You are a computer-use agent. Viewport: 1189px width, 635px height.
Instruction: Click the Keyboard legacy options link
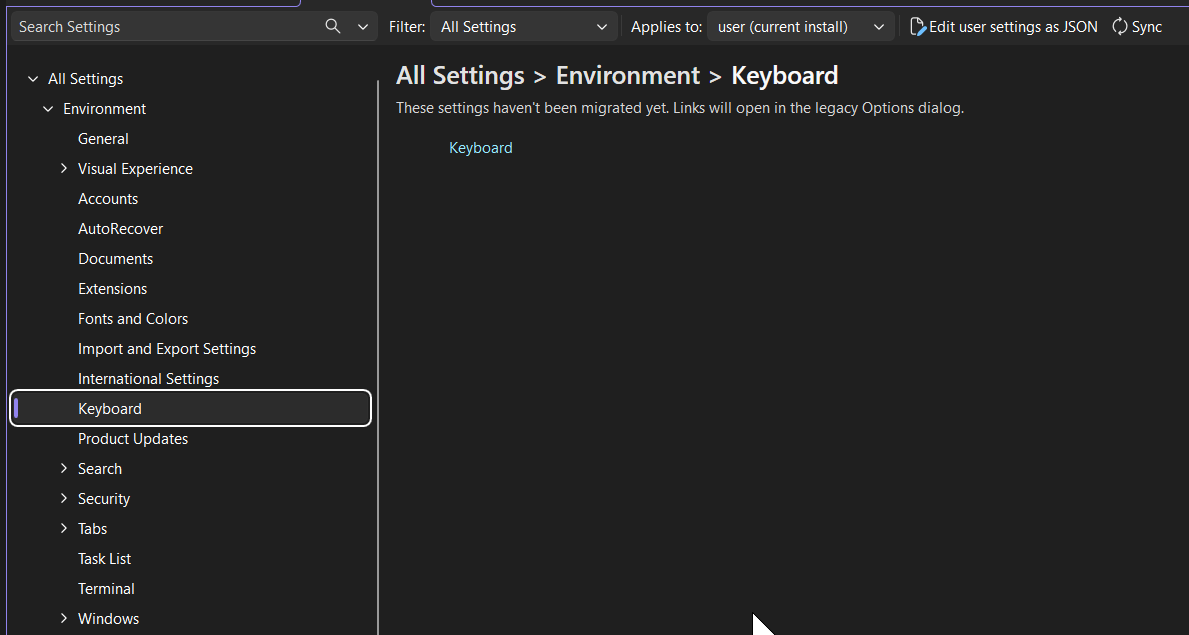point(481,148)
